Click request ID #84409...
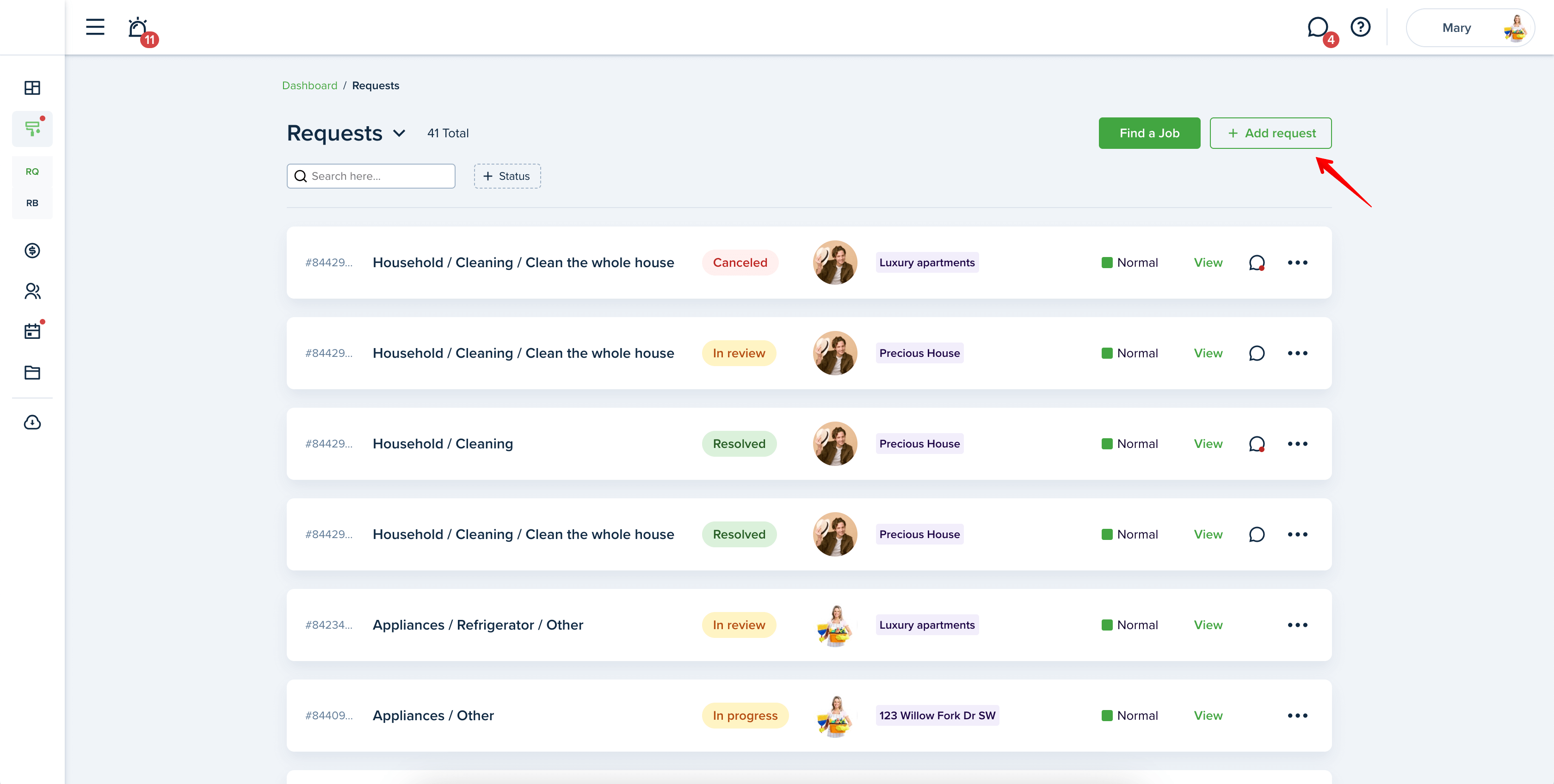This screenshot has width=1554, height=784. pyautogui.click(x=329, y=716)
